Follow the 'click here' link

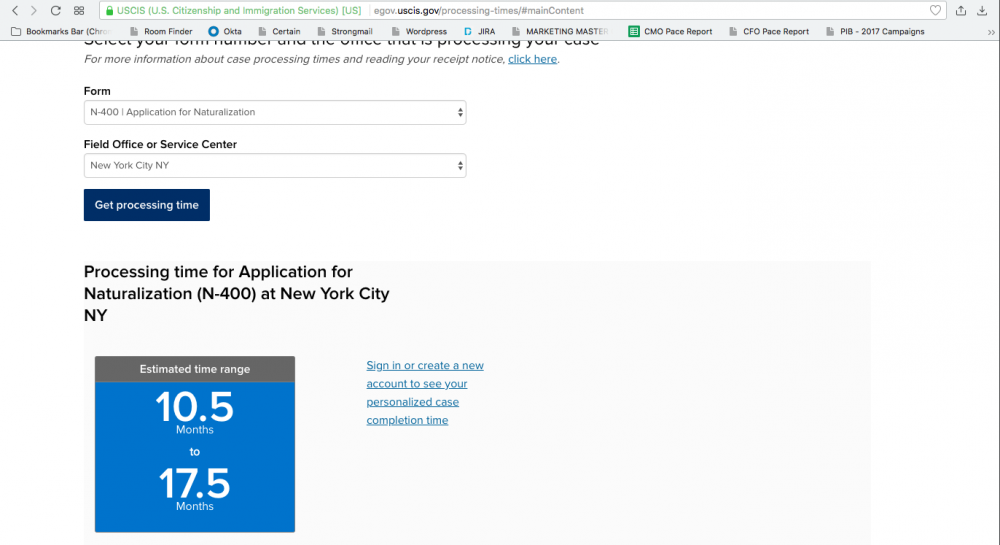[532, 60]
